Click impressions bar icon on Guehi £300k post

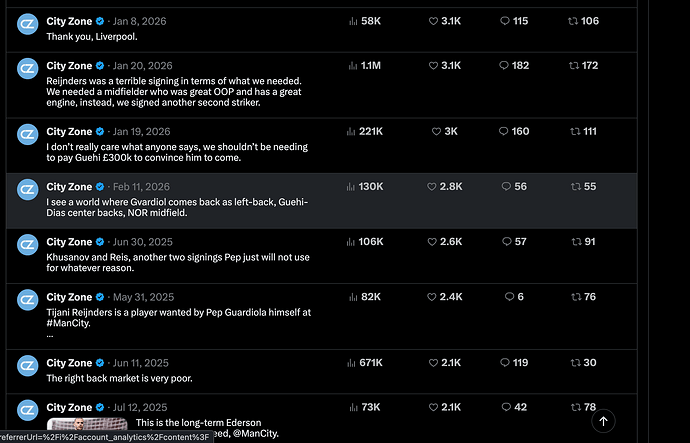(x=351, y=132)
